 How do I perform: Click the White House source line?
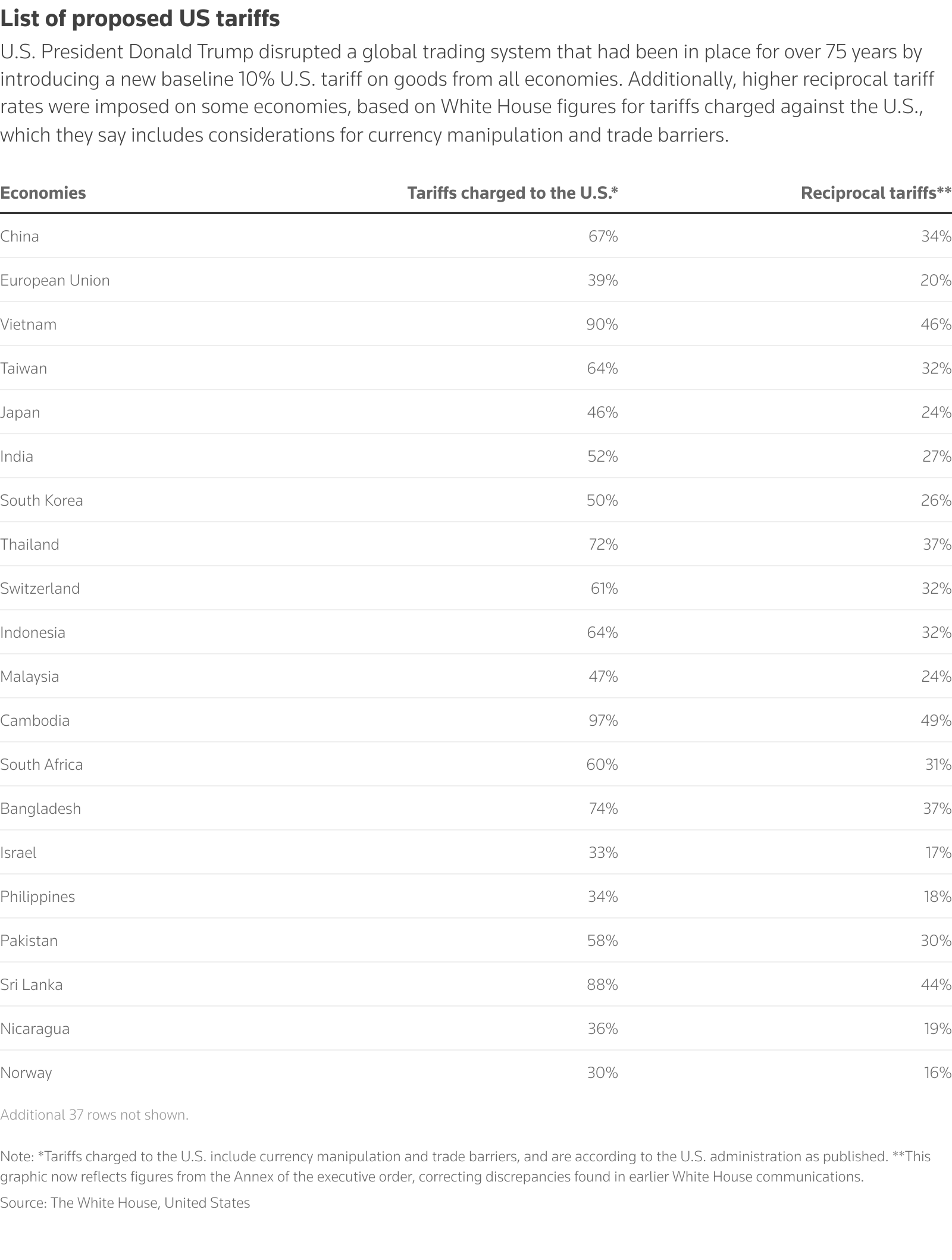125,1202
